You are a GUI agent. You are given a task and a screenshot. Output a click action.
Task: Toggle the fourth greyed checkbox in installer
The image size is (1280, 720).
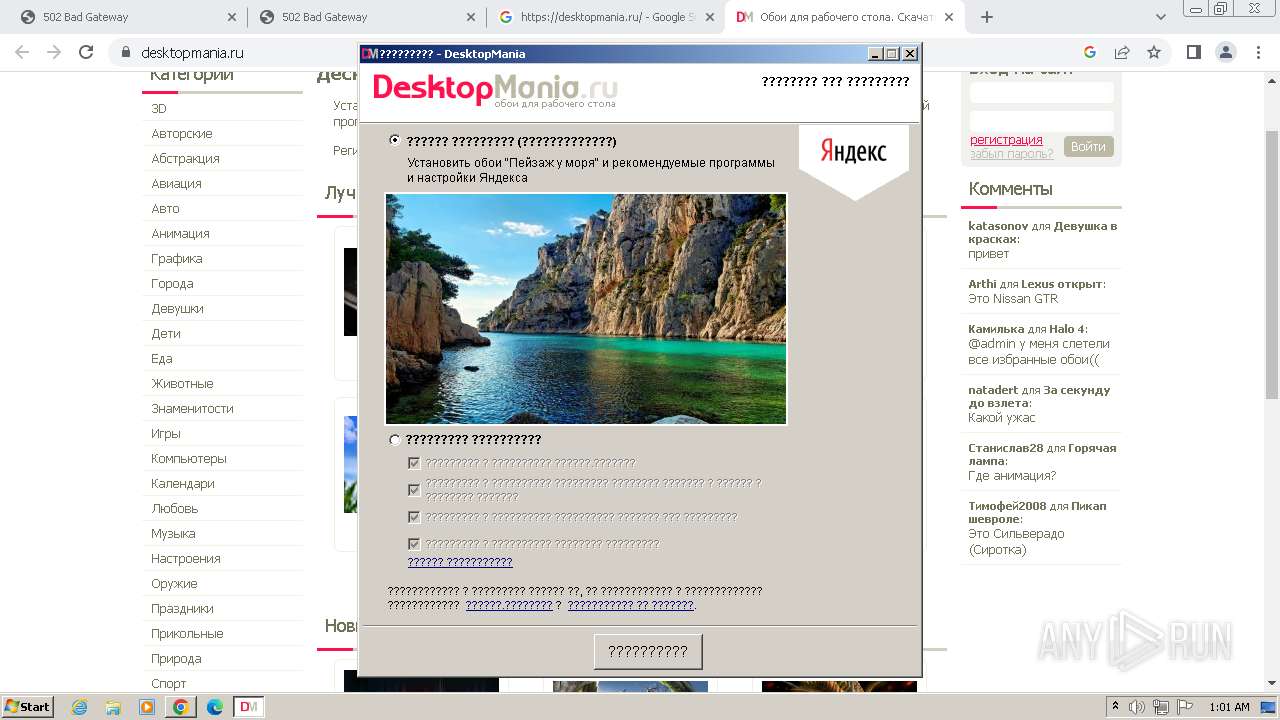414,544
